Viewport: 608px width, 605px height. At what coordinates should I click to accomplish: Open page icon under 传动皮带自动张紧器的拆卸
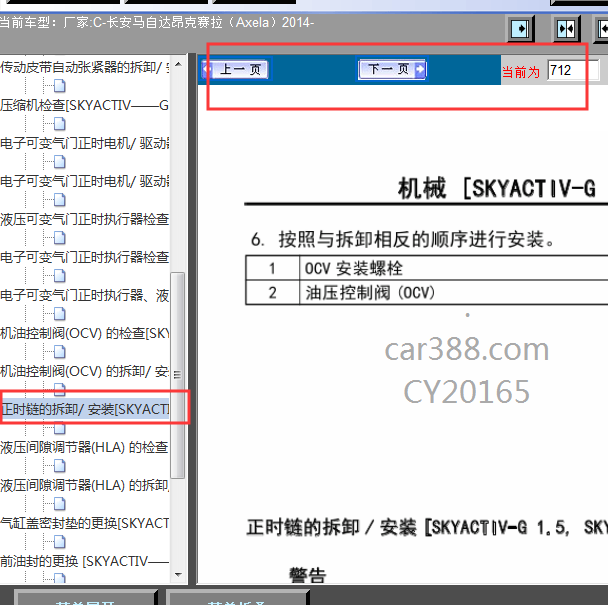coord(59,86)
